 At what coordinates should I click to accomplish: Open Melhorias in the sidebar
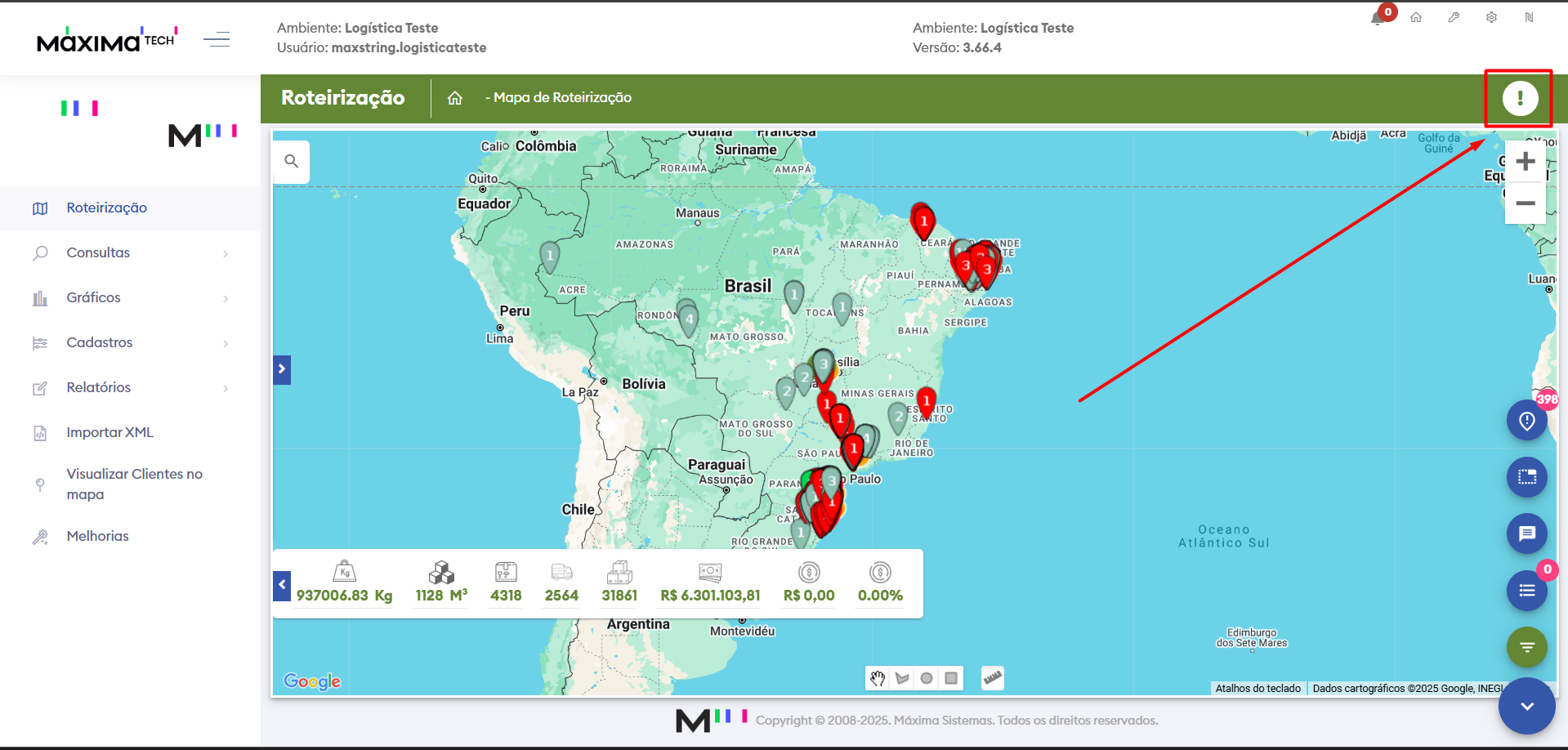coord(130,537)
